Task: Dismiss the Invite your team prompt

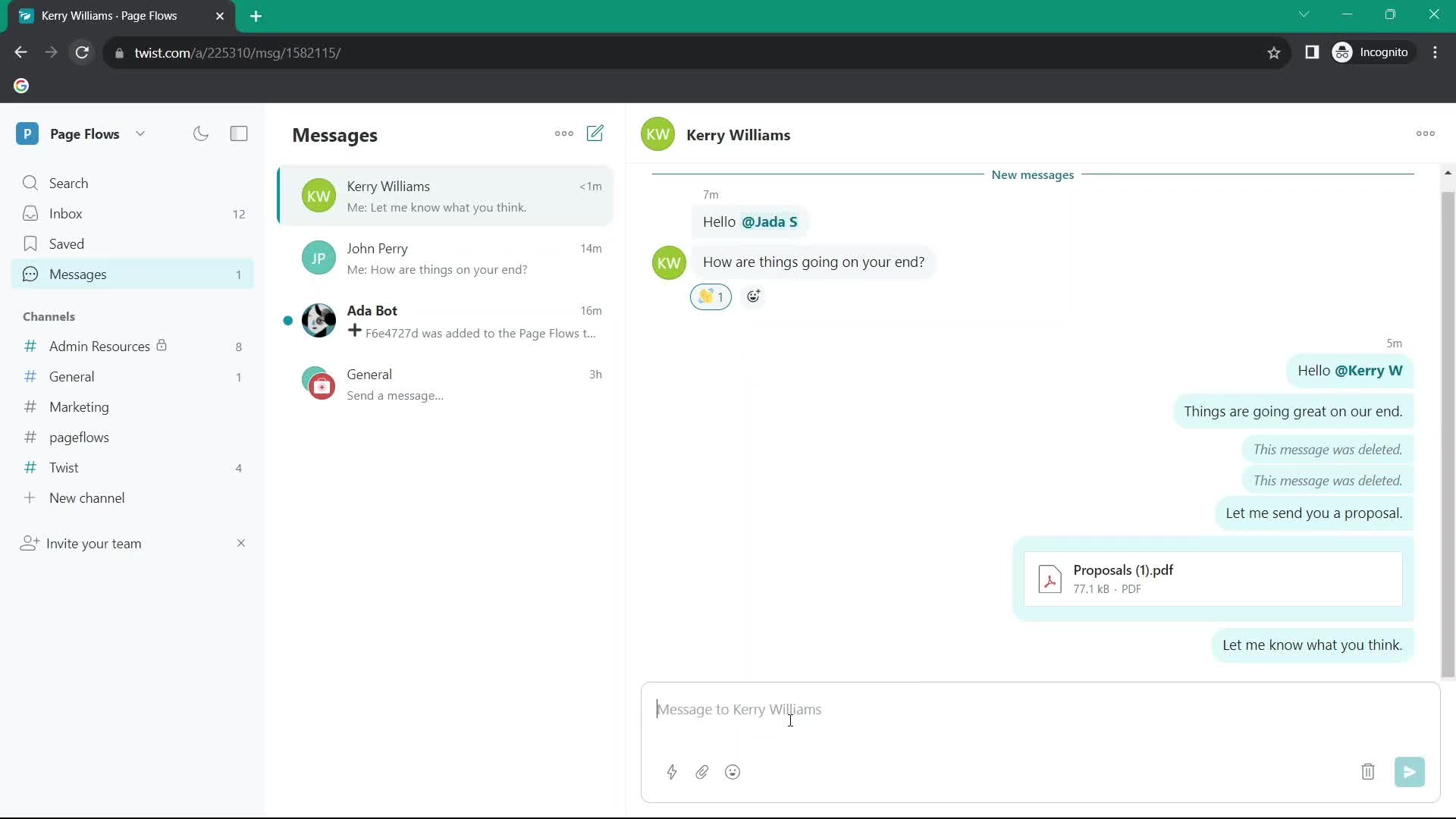Action: [241, 543]
